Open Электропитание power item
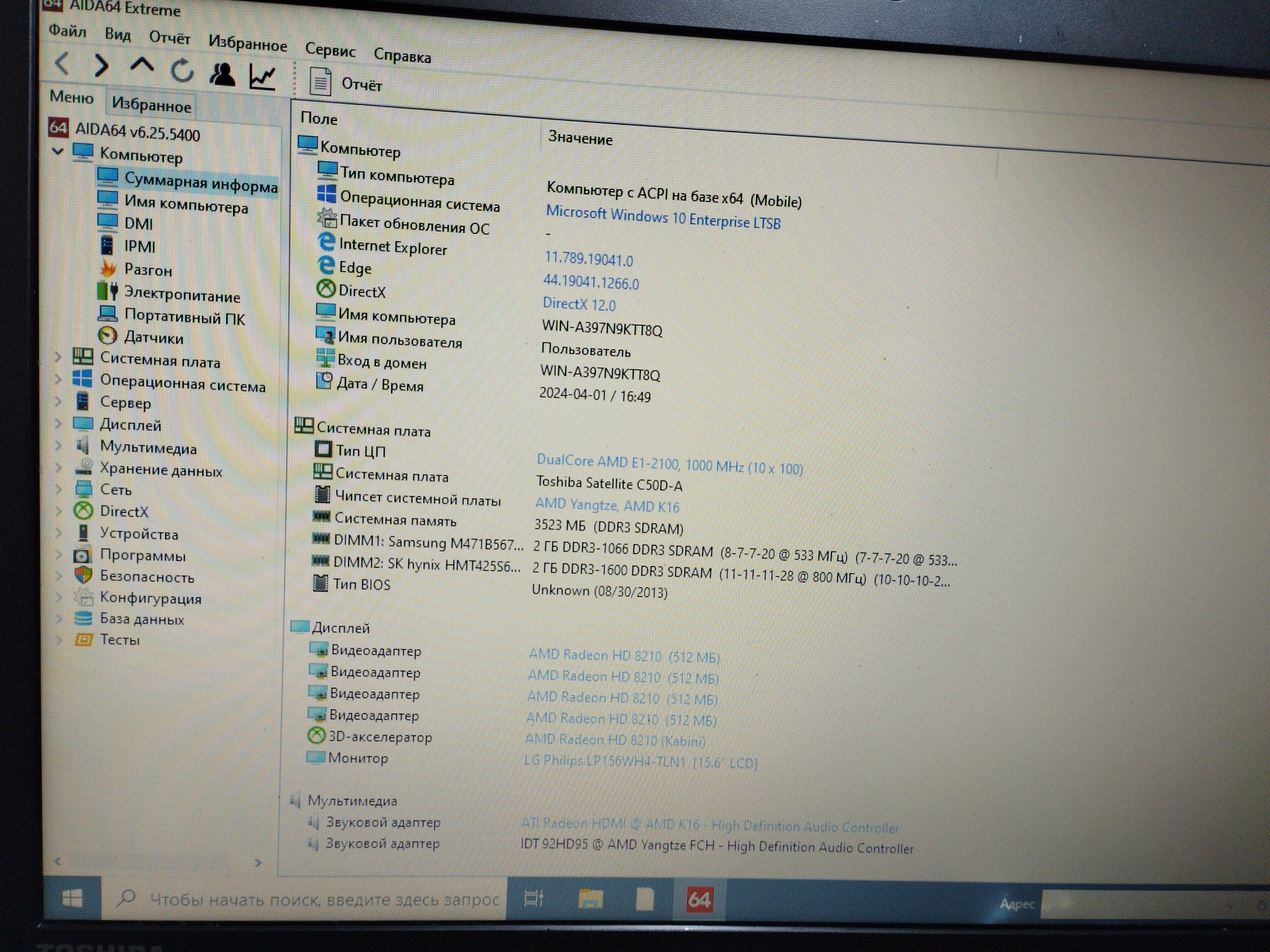The image size is (1270, 952). coord(182,295)
